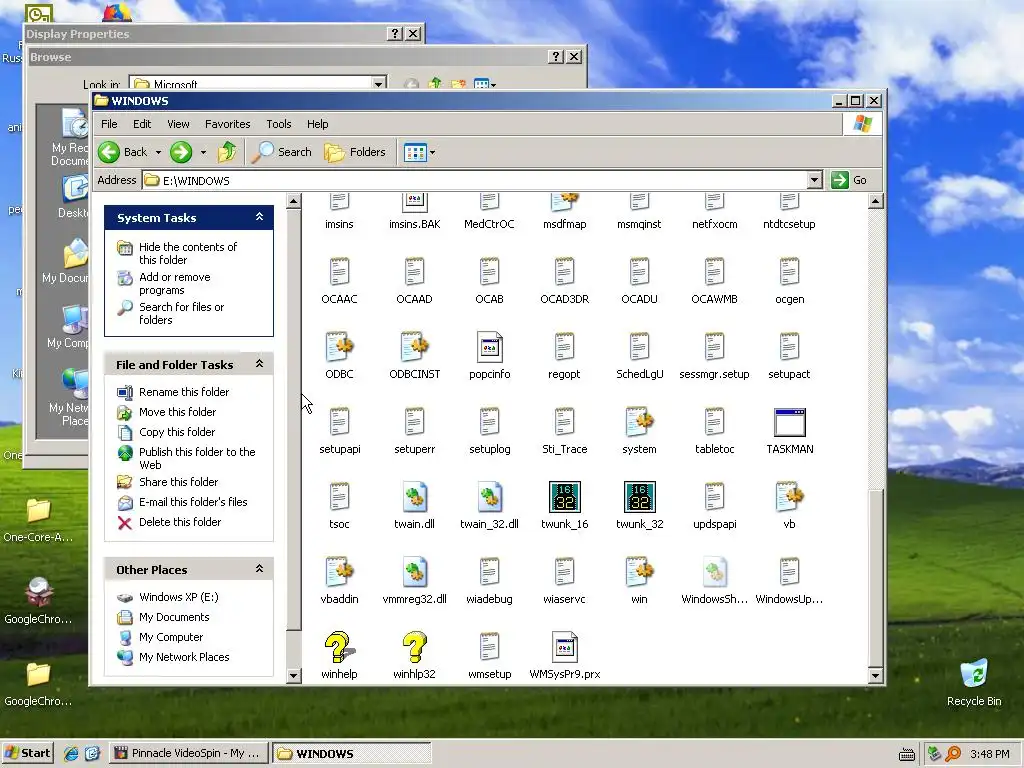The image size is (1024, 768).
Task: Open the View menu
Action: click(178, 124)
